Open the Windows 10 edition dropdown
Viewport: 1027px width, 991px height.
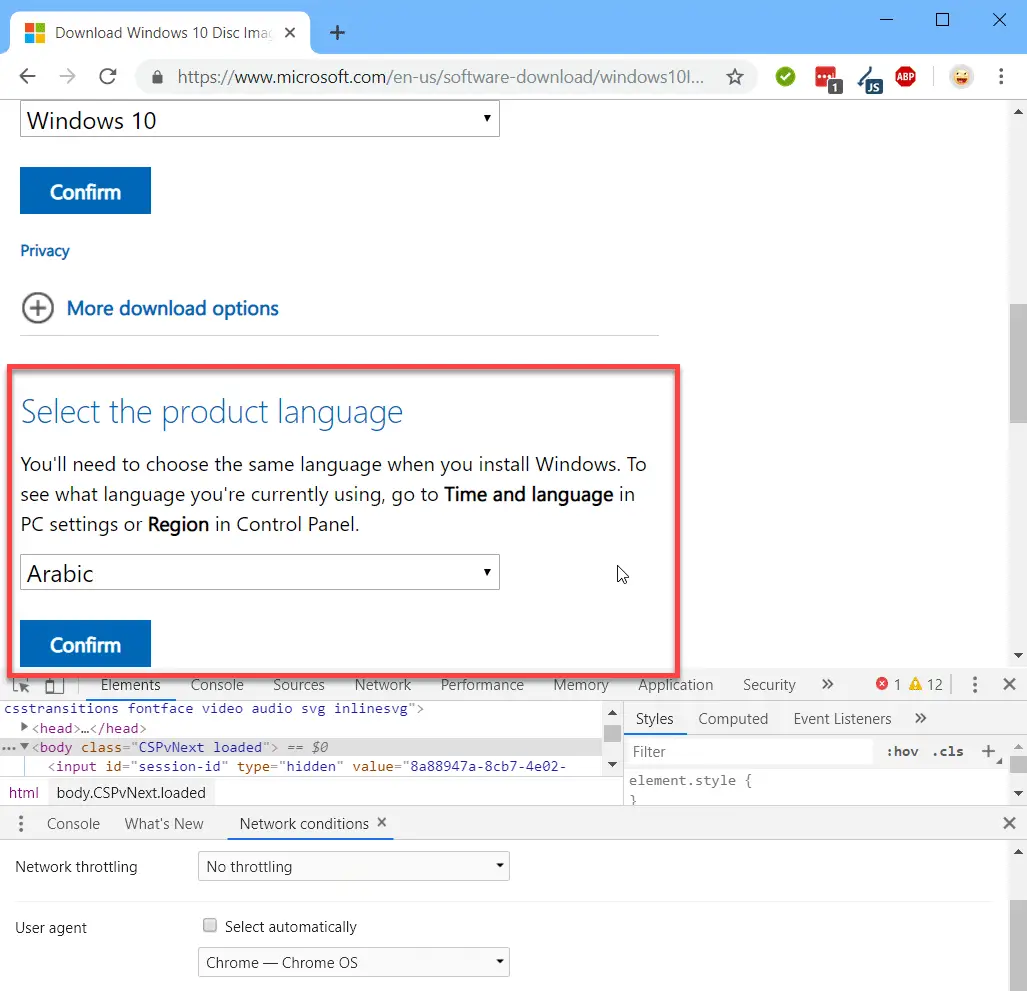tap(260, 119)
